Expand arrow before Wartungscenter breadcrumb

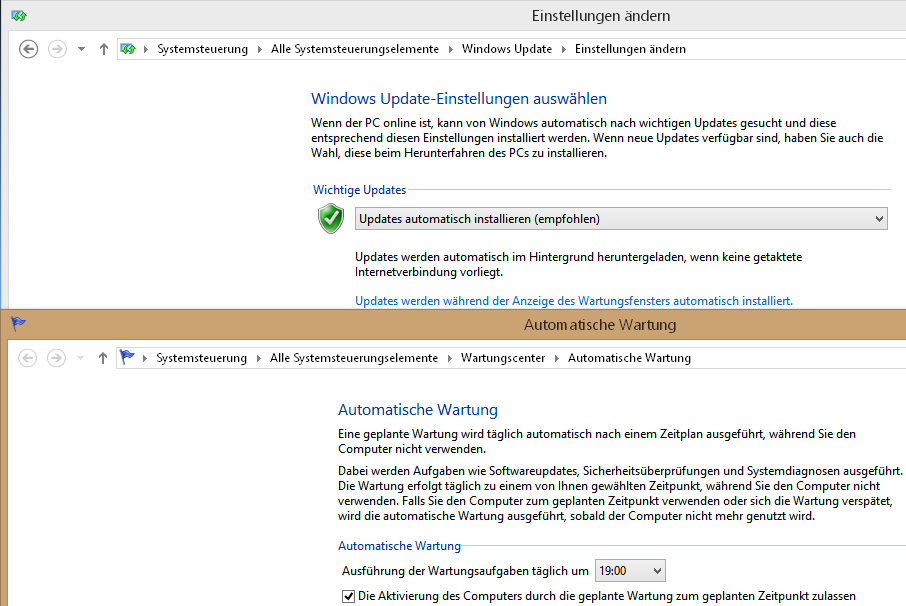point(450,359)
